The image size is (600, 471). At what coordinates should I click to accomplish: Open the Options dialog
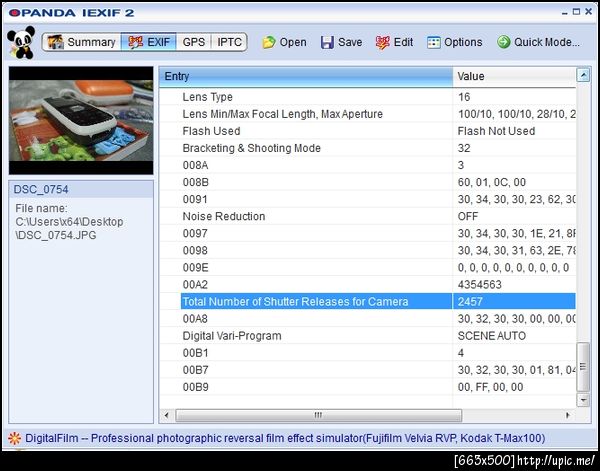pos(455,42)
